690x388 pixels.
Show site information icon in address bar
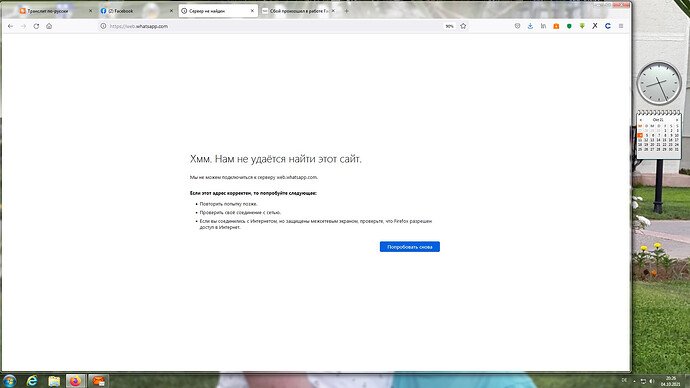tap(103, 26)
